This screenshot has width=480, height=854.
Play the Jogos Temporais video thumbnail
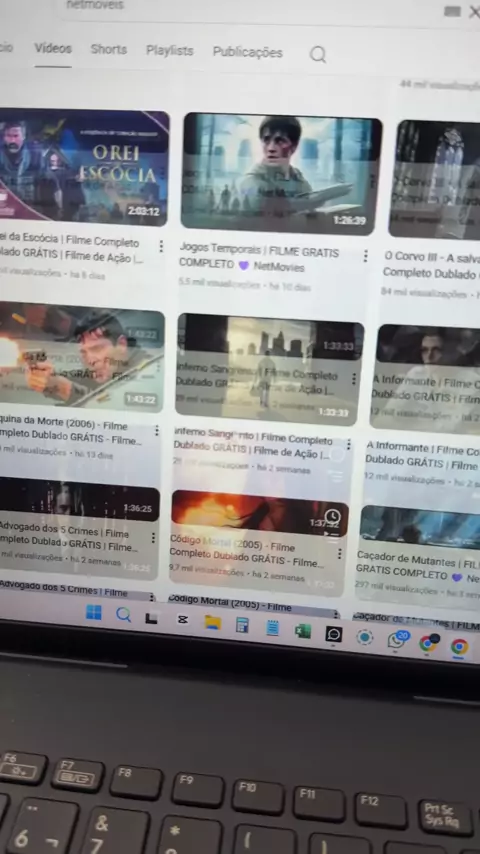coord(281,174)
